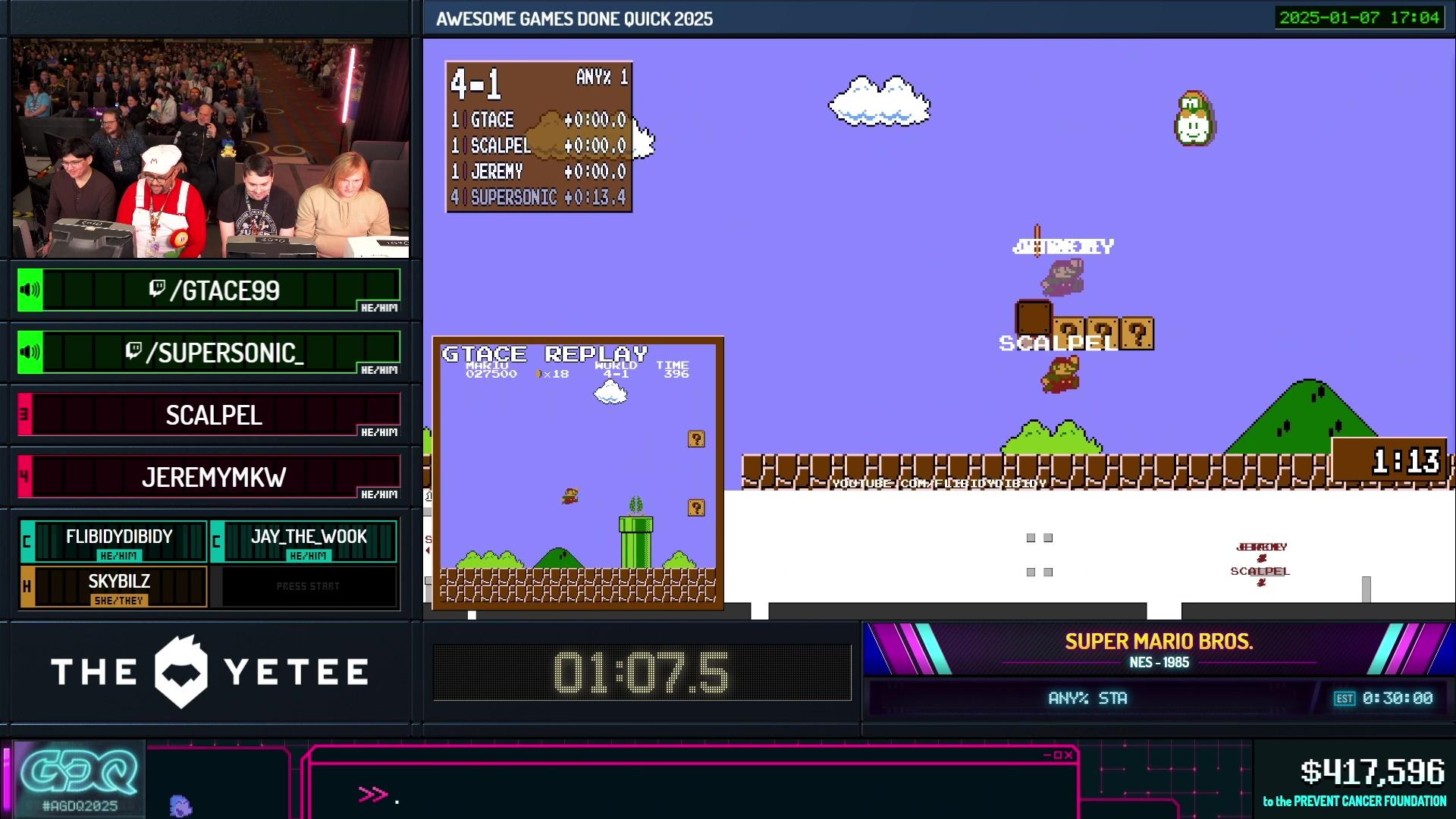Click the red 4 badge on JEREMYMKW row

click(24, 476)
